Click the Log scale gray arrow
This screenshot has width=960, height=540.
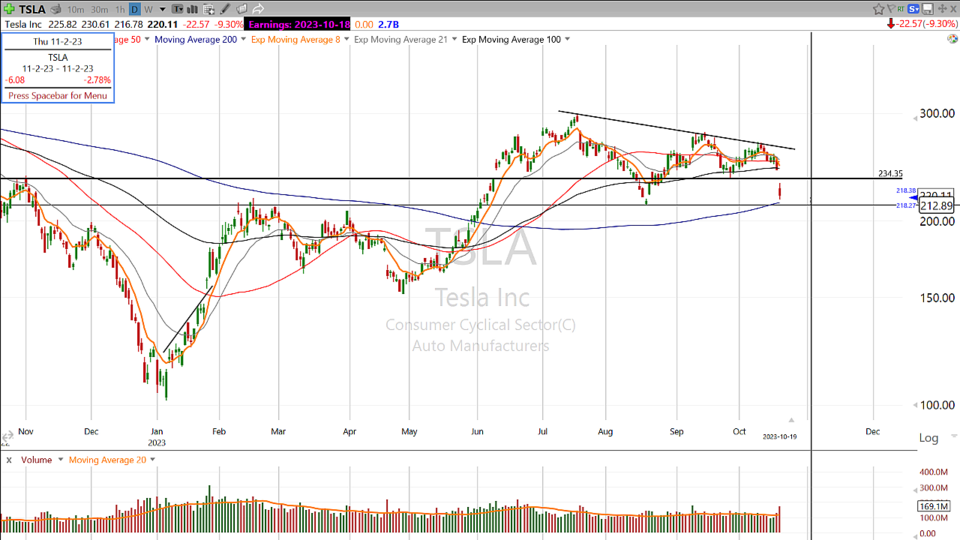click(x=953, y=437)
